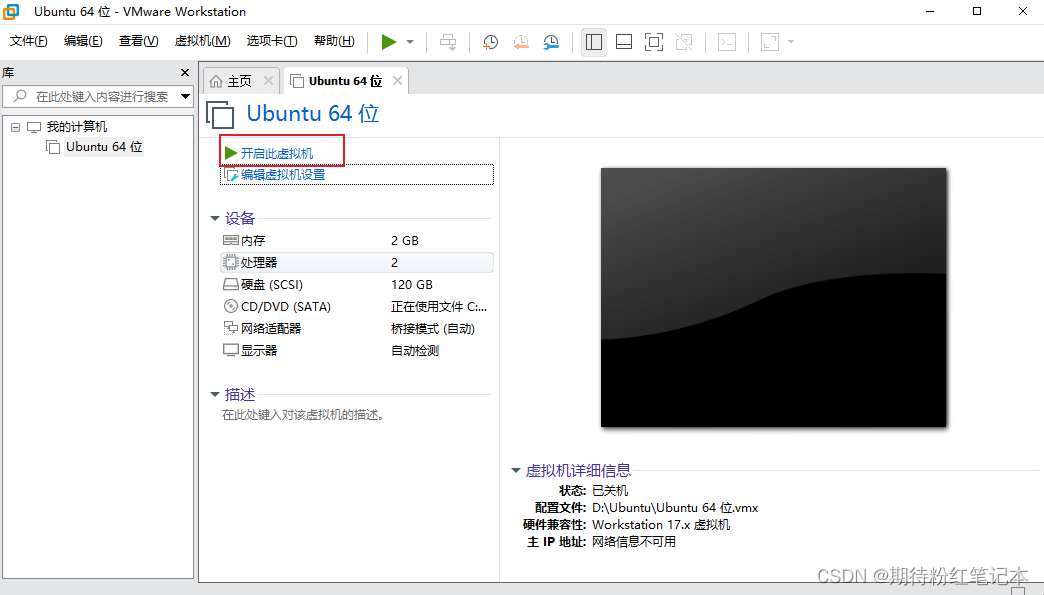Click the green power-on toolbar play button
1044x595 pixels.
point(389,42)
